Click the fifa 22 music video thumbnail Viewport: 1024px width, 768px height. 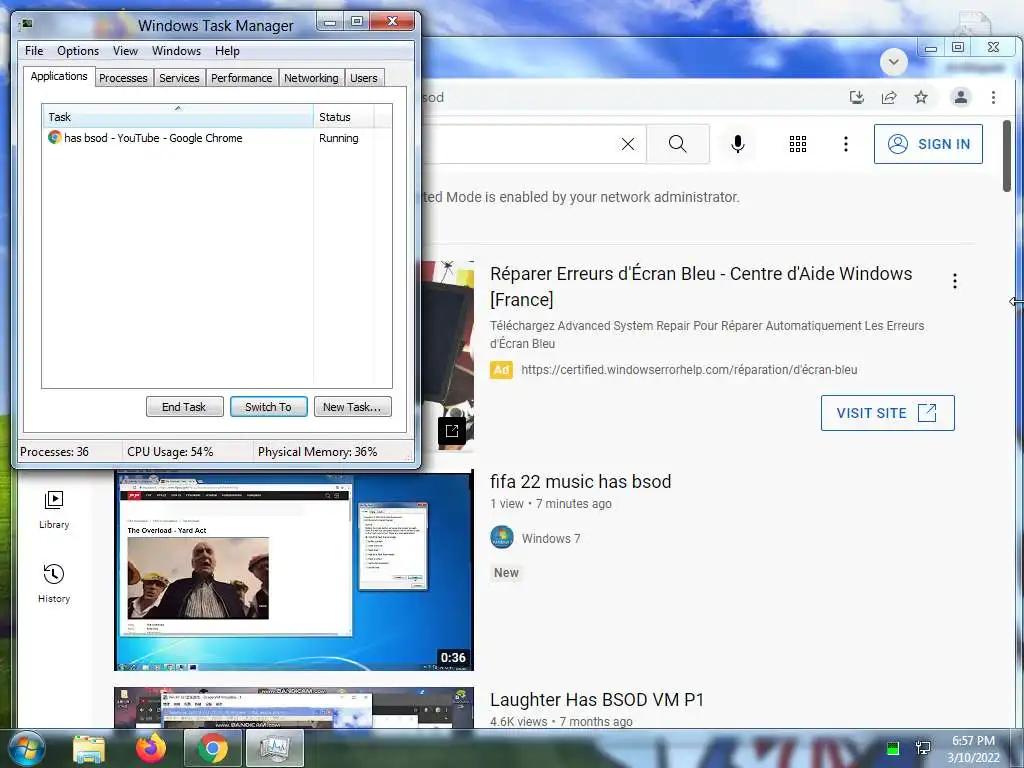(x=294, y=570)
